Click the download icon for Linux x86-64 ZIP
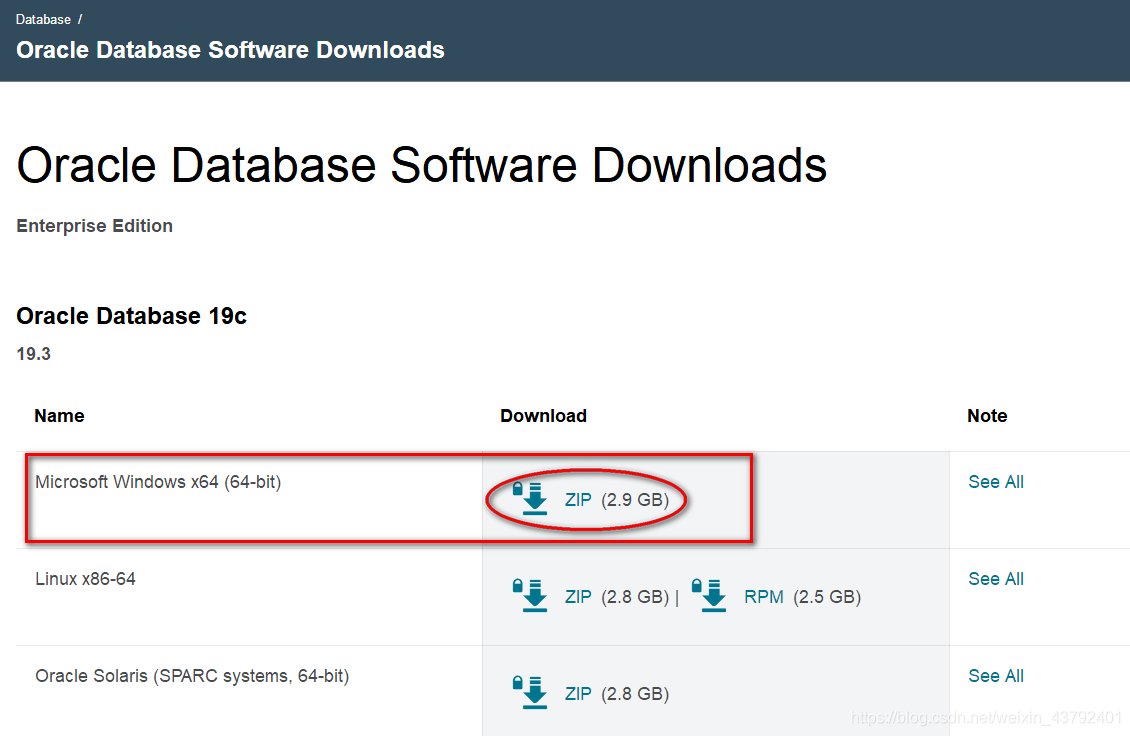Image resolution: width=1130 pixels, height=736 pixels. [530, 596]
